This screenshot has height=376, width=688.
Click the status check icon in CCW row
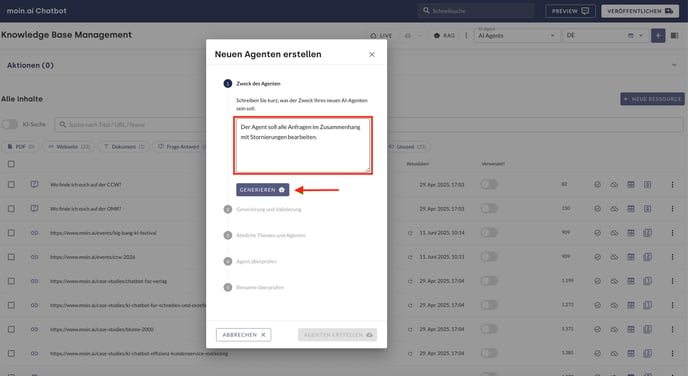click(x=597, y=185)
